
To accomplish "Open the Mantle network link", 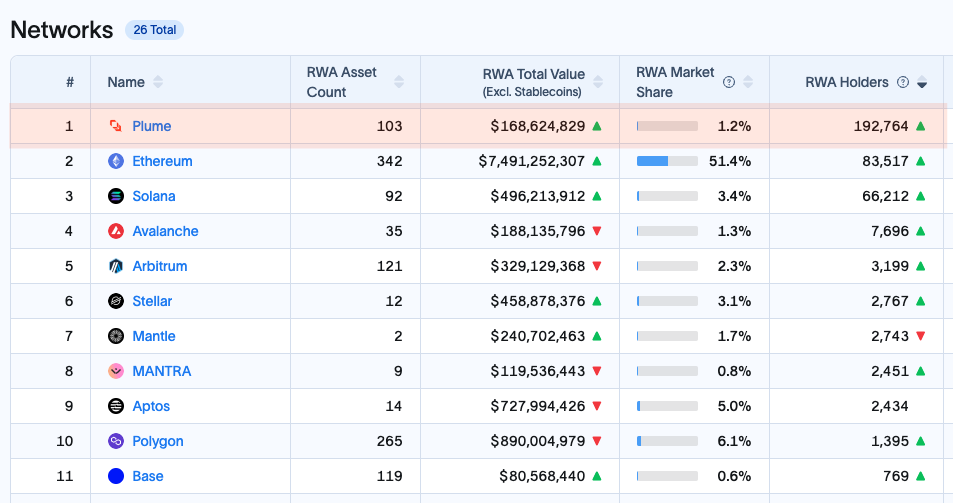I will [x=154, y=336].
